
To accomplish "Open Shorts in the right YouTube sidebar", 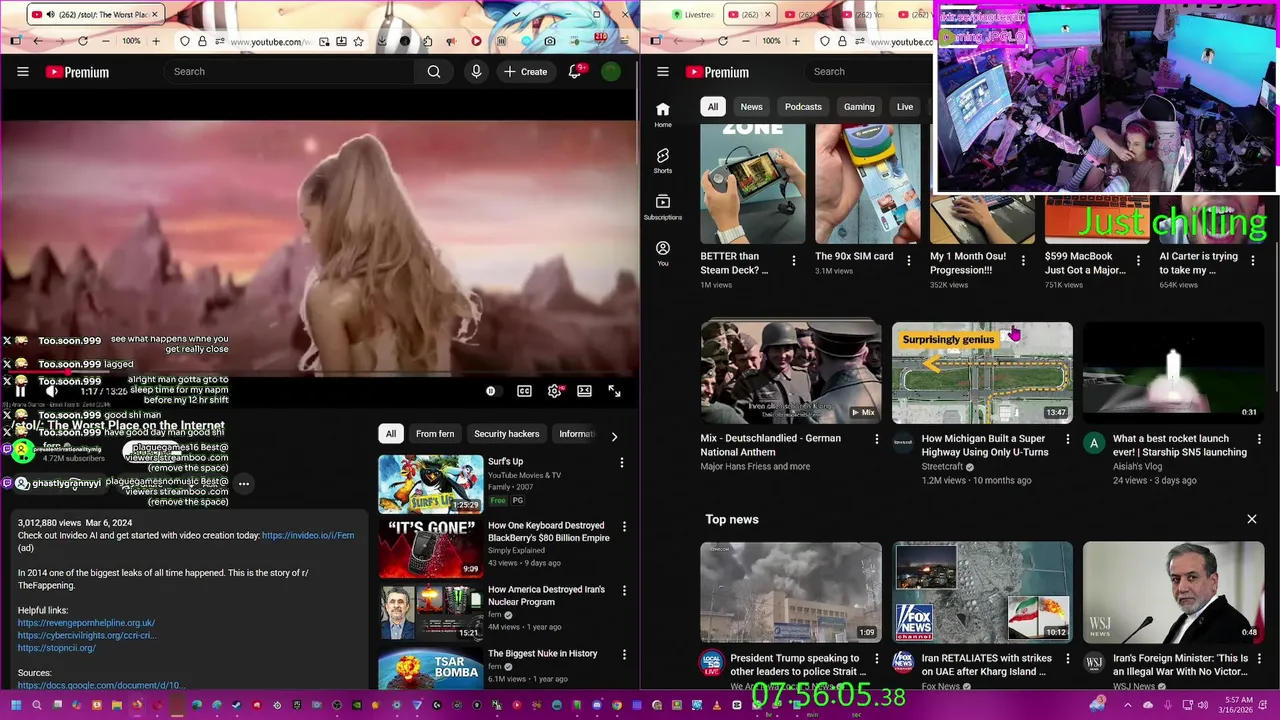I will click(x=662, y=160).
